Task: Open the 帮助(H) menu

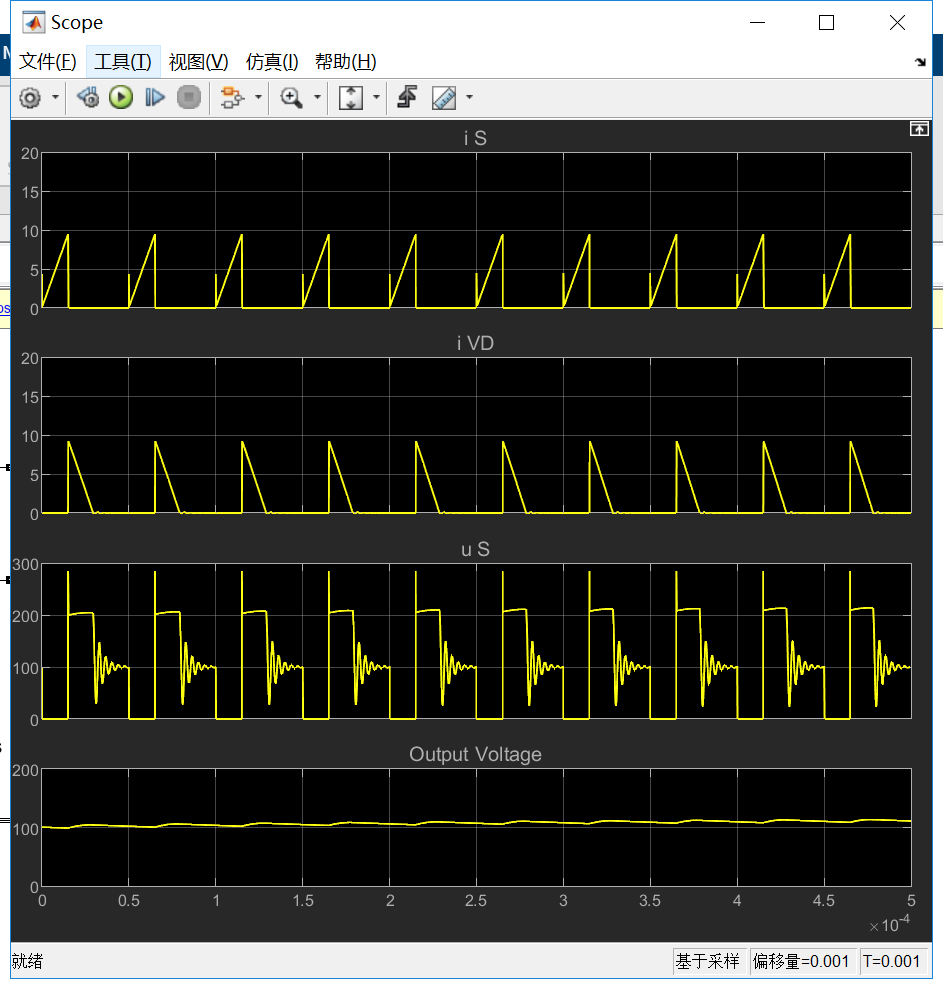Action: pyautogui.click(x=346, y=62)
